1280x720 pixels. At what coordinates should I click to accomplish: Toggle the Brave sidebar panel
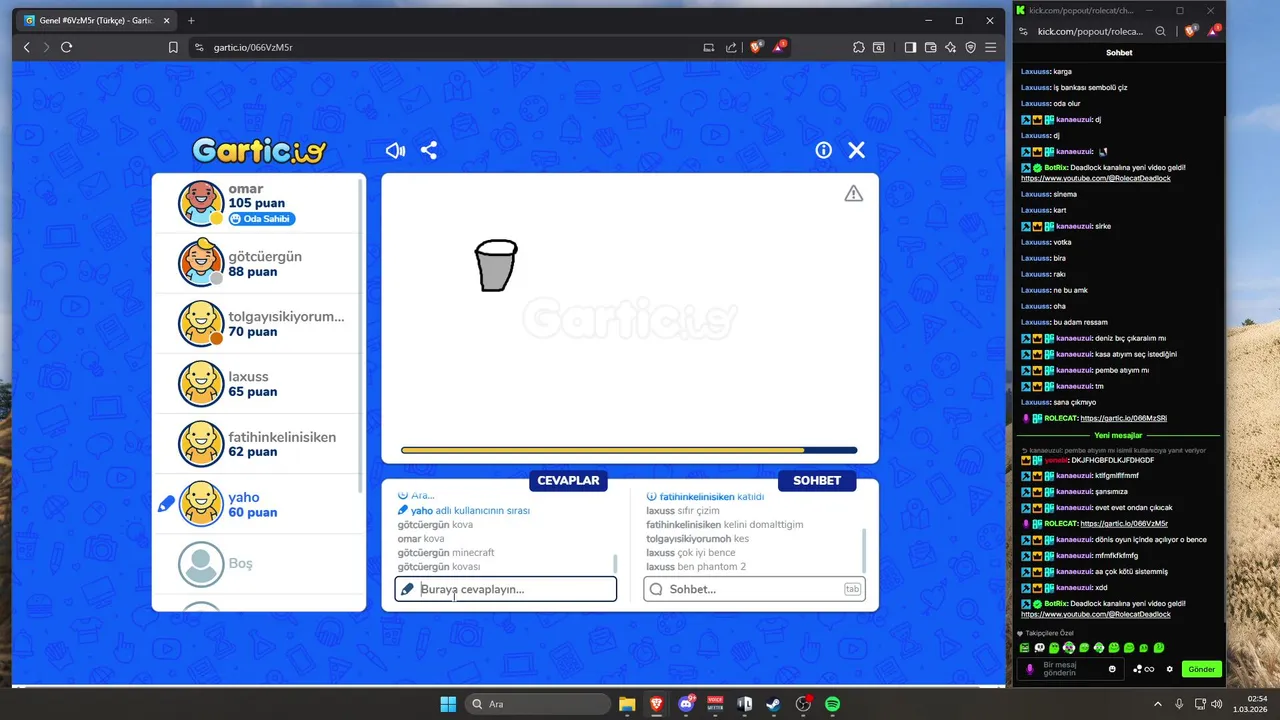tap(910, 47)
